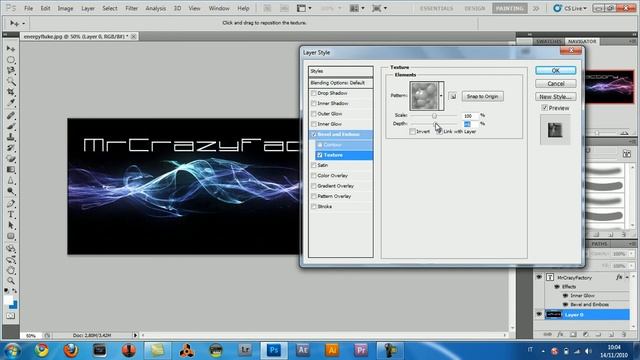Select the Type tool

point(11,215)
